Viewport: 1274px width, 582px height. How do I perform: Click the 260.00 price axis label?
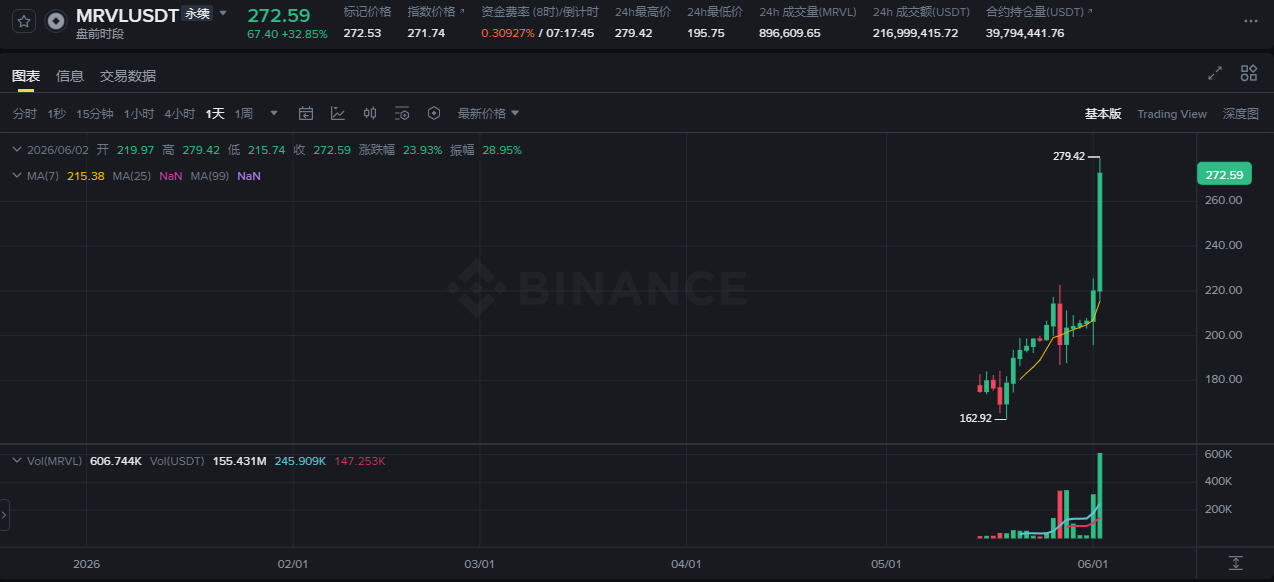click(1224, 200)
